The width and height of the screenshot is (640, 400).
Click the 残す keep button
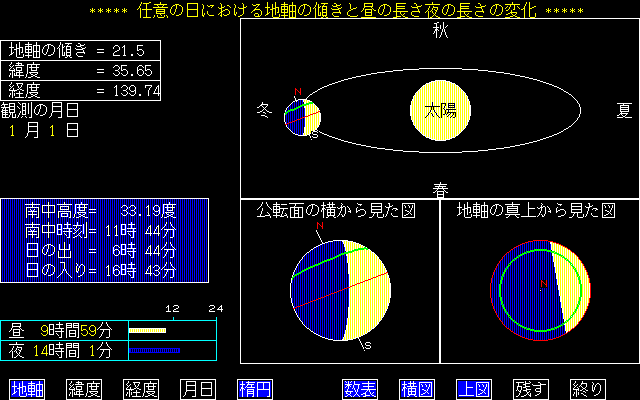529,388
